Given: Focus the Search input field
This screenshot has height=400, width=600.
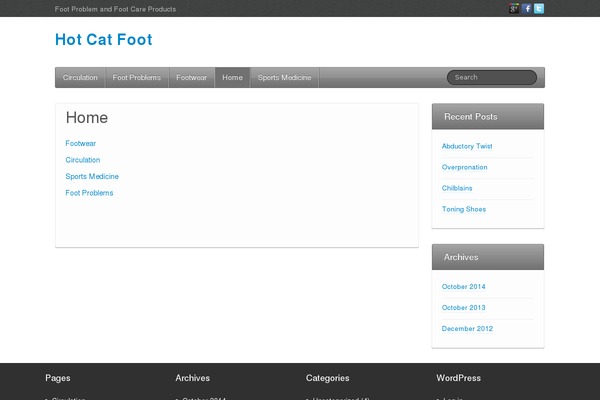Looking at the screenshot, I should 492,77.
